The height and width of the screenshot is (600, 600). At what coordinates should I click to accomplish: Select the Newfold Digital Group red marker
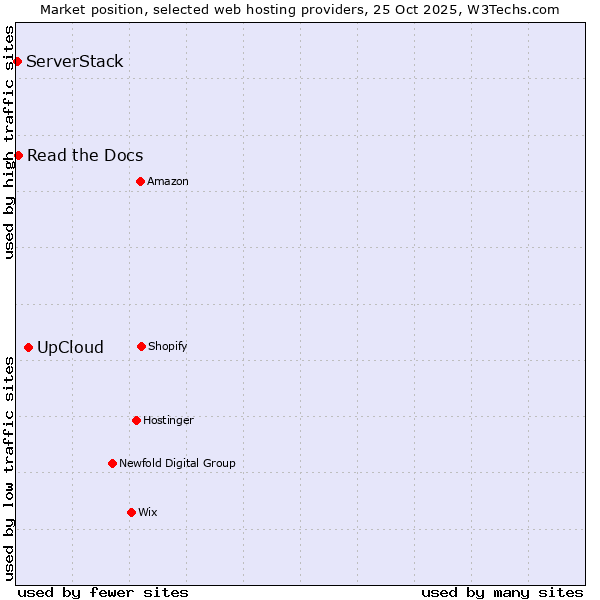point(112,463)
